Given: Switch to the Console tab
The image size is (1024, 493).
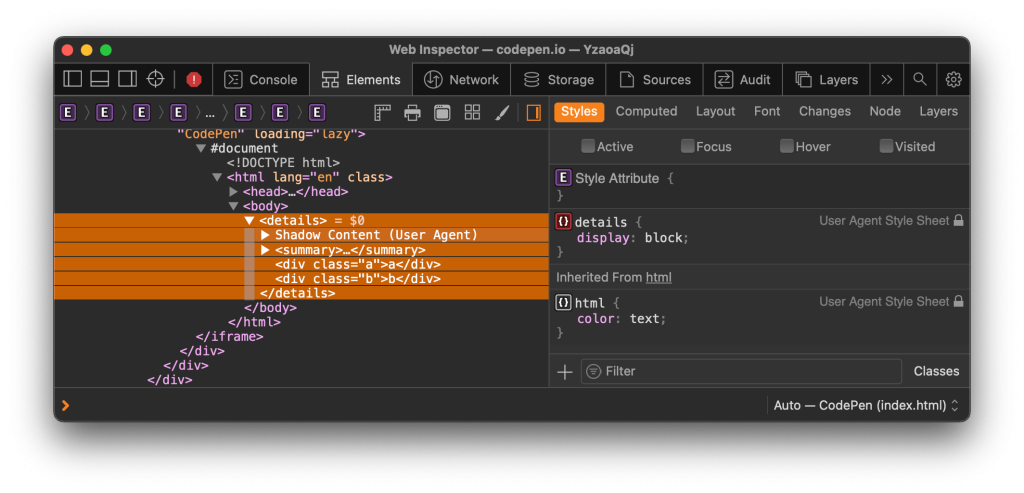Looking at the screenshot, I should (261, 80).
